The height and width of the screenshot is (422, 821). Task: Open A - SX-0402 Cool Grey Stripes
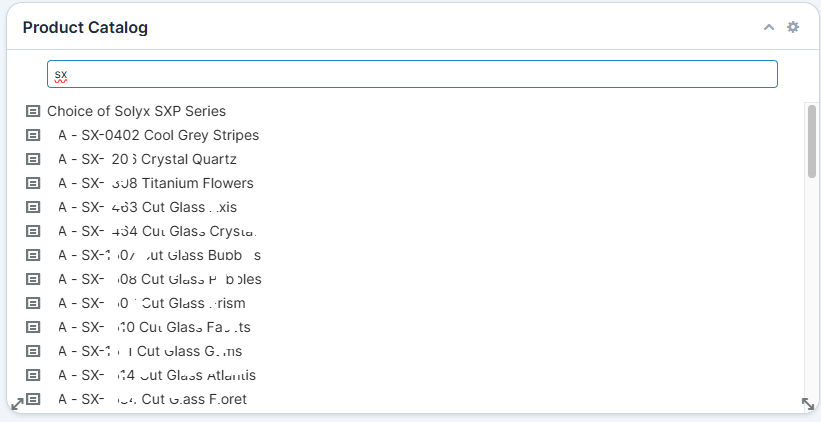(x=158, y=135)
